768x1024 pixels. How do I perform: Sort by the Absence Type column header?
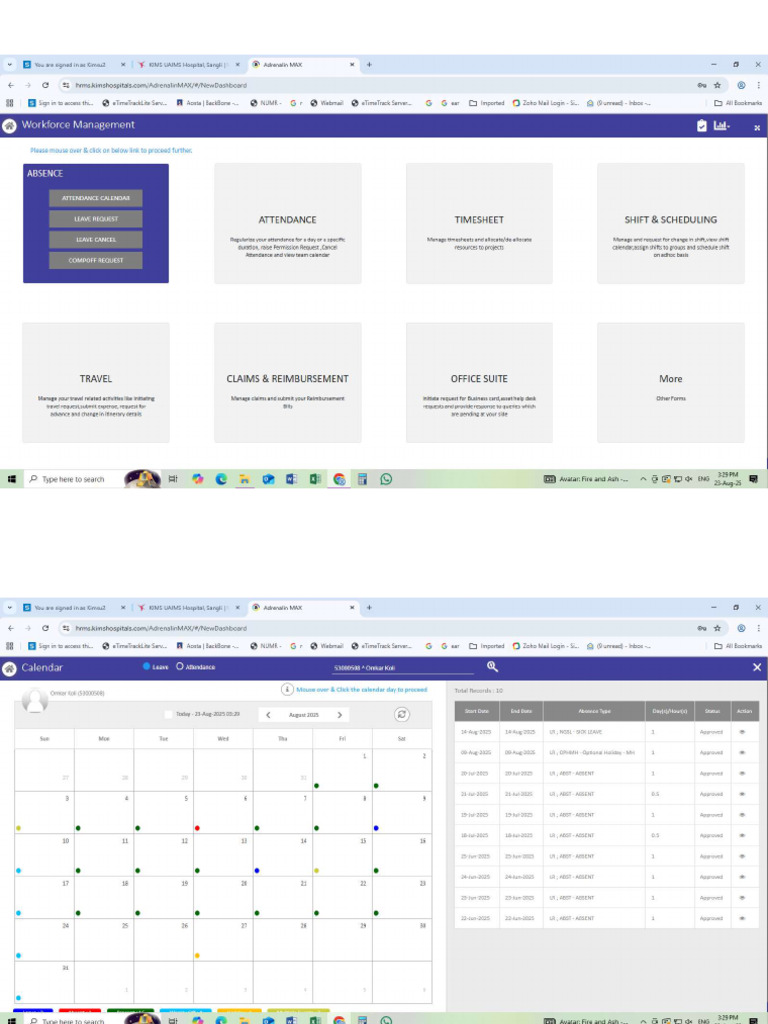[594, 711]
